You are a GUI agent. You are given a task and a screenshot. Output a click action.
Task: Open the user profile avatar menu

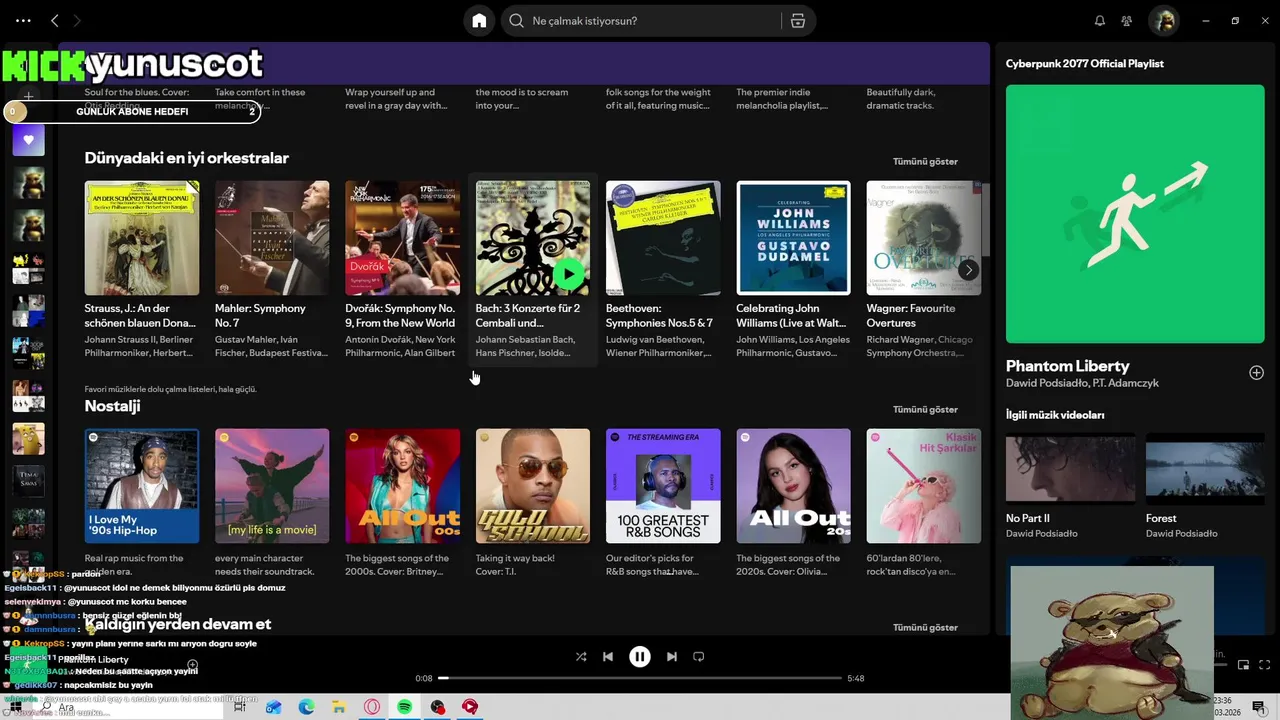(1163, 20)
